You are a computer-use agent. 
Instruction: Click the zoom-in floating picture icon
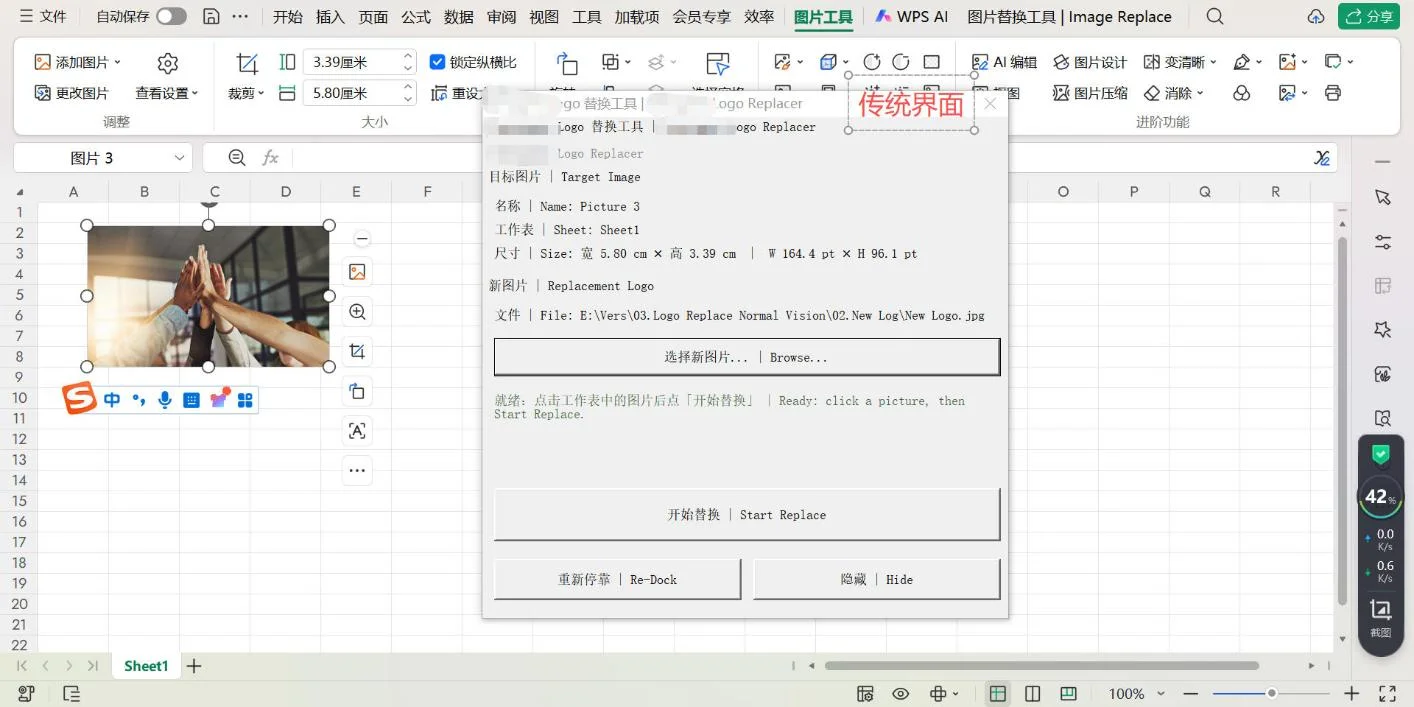coord(357,312)
